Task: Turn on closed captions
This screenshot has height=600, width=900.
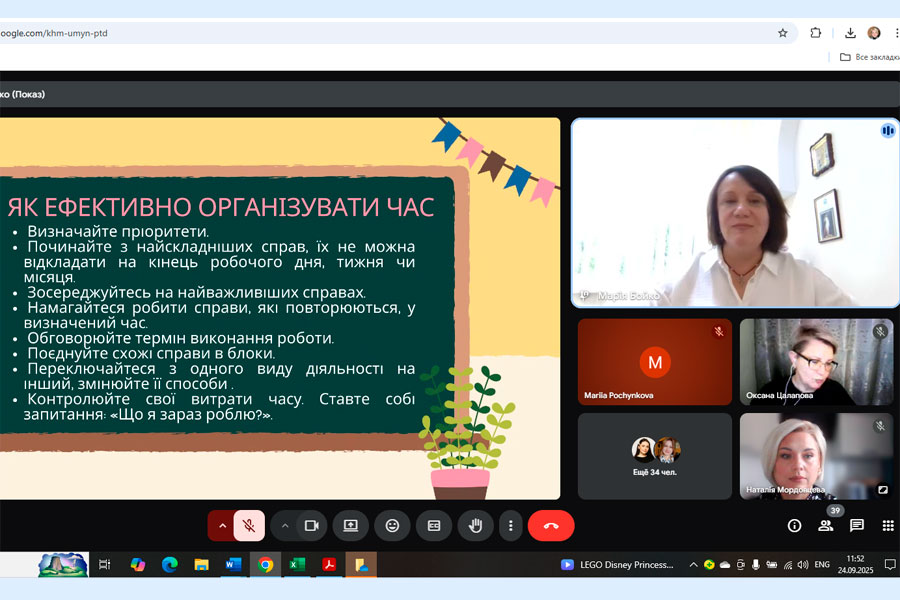Action: [x=434, y=525]
